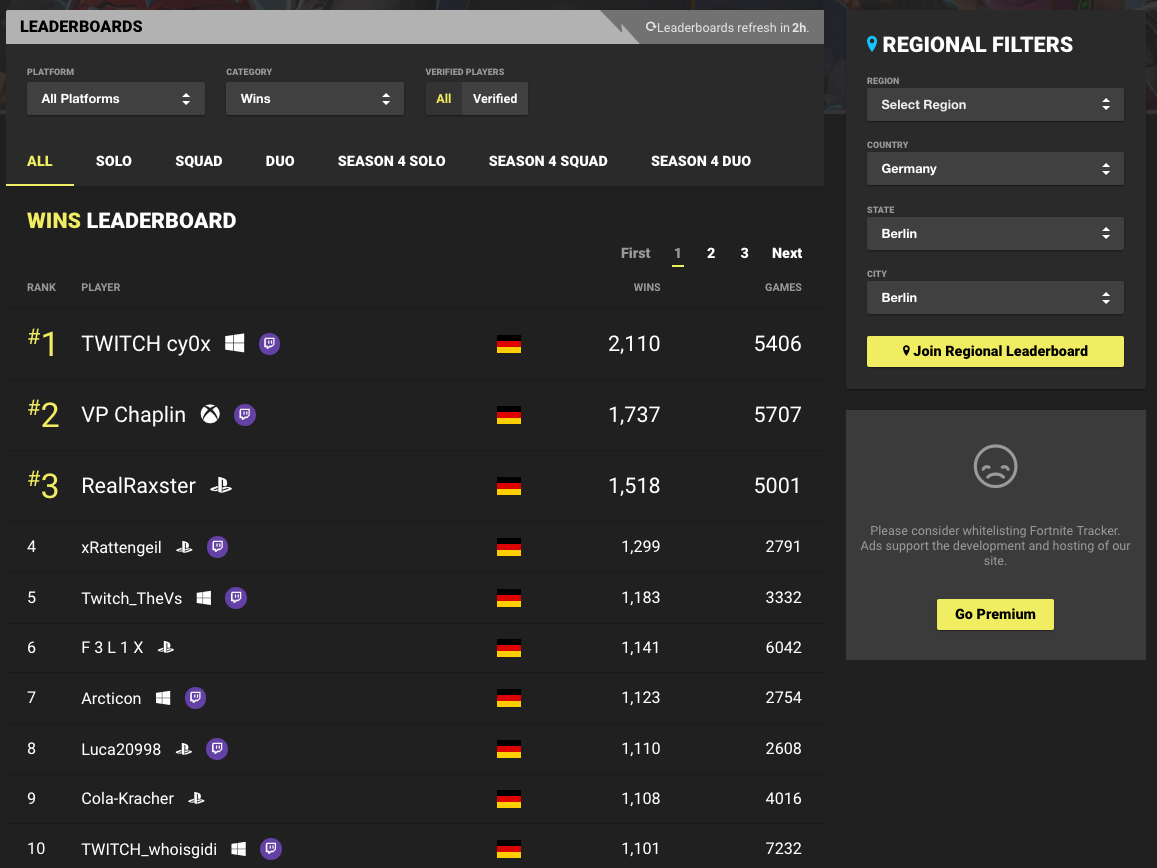Click the Windows icon next to TWITCH cy0x
The height and width of the screenshot is (868, 1157).
pos(235,343)
